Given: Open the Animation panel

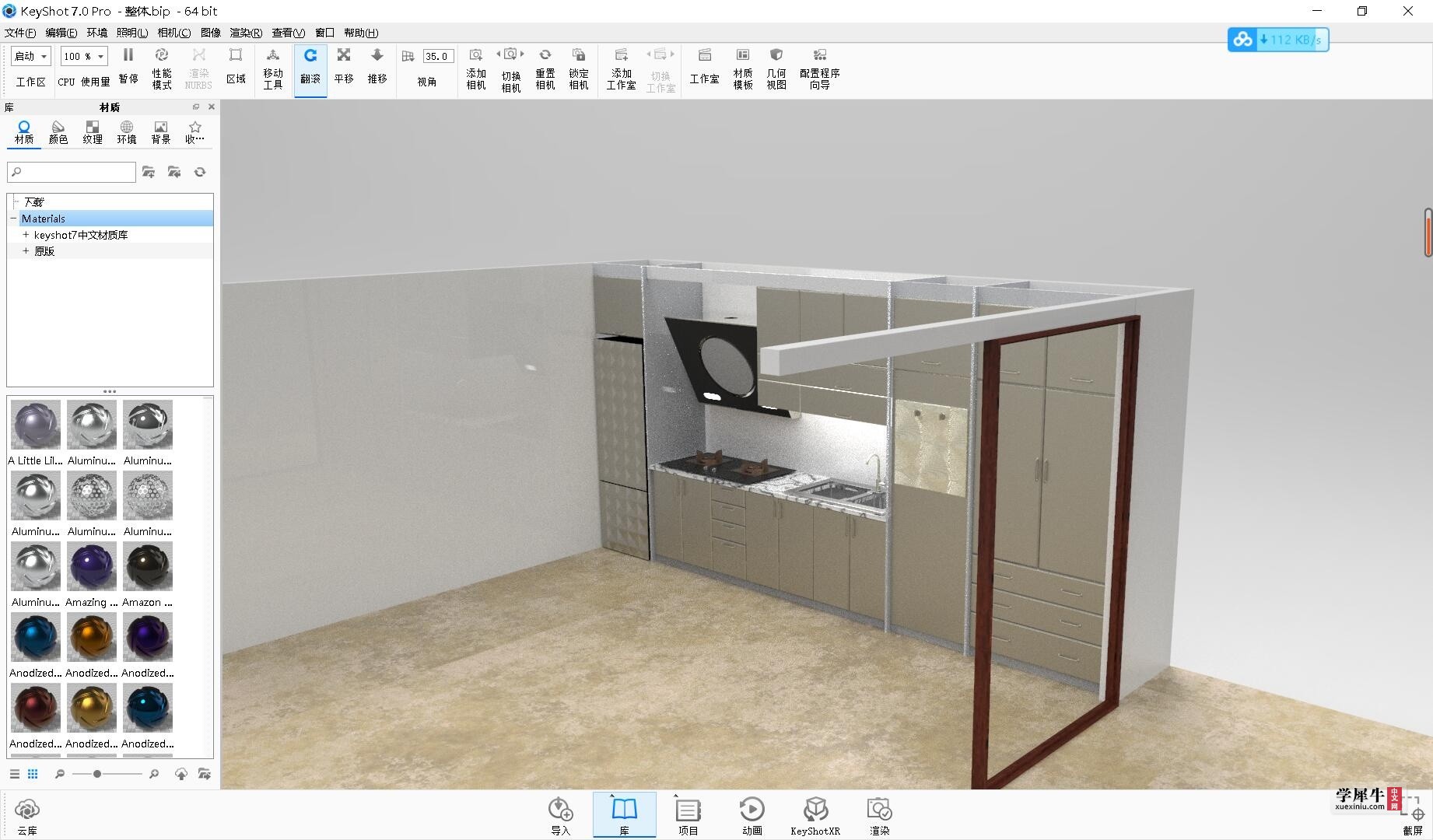Looking at the screenshot, I should pos(752,816).
